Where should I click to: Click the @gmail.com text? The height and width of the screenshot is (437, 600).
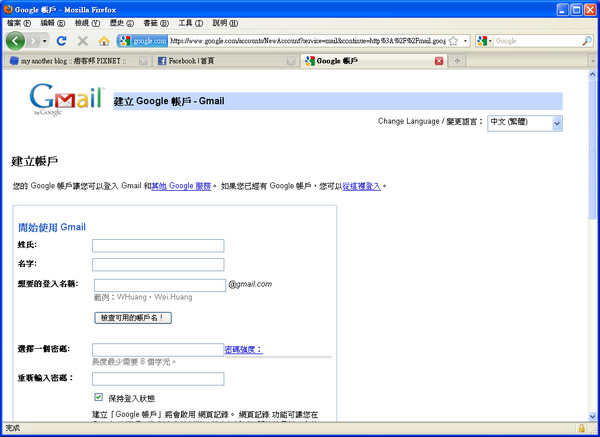click(250, 284)
